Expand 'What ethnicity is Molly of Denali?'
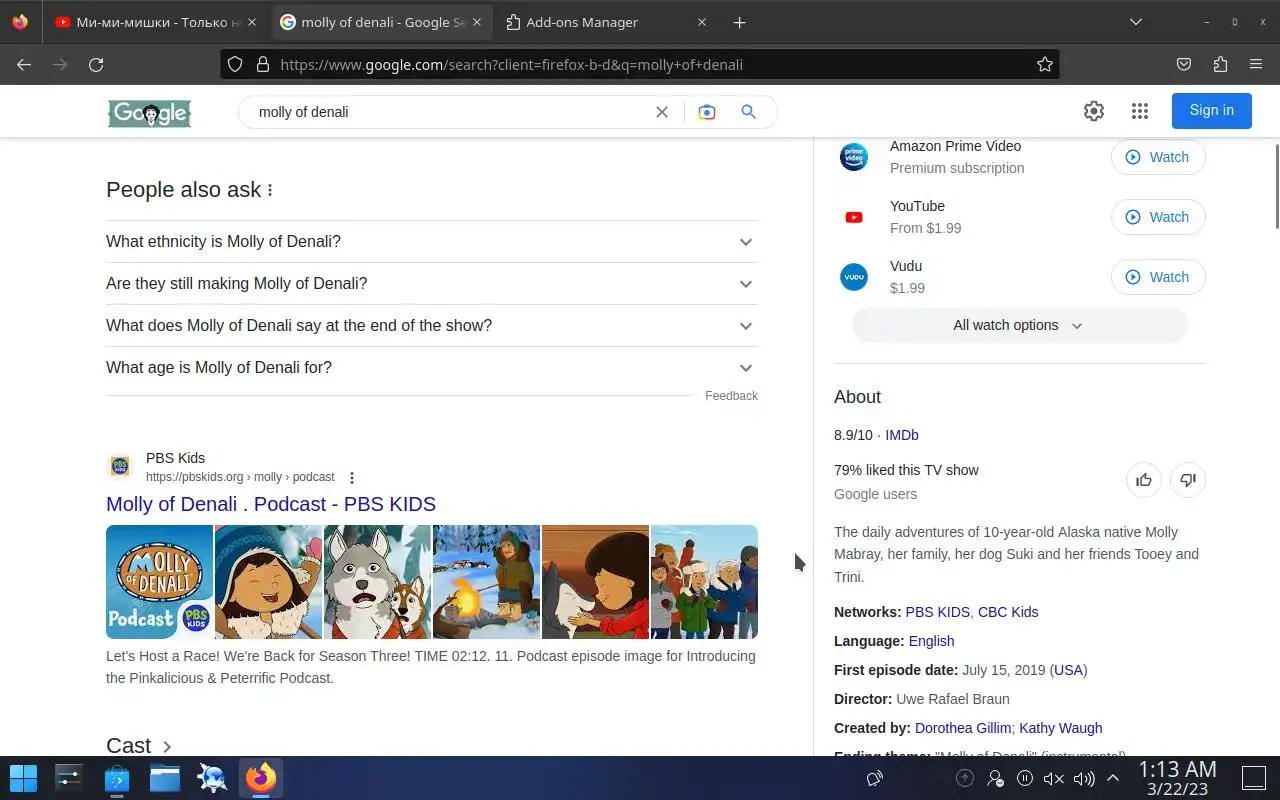1280x800 pixels. [x=432, y=242]
